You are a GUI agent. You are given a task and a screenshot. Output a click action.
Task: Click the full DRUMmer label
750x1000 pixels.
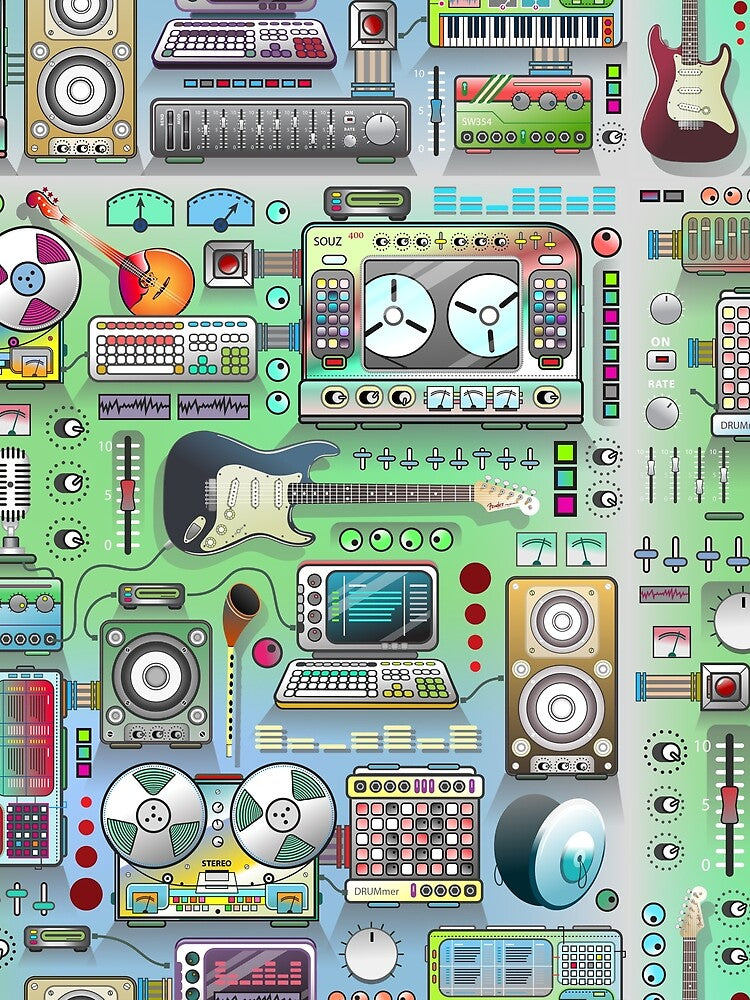(x=376, y=891)
